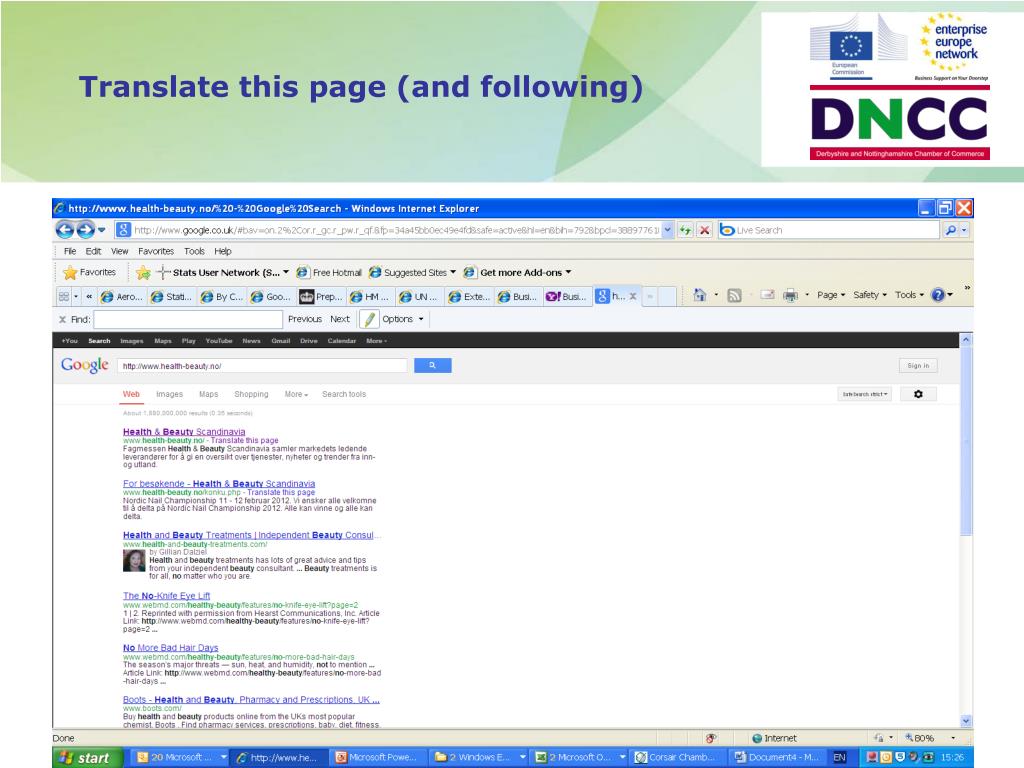Viewport: 1024px width, 768px height.
Task: Close the Find bar with the X
Action: point(63,319)
